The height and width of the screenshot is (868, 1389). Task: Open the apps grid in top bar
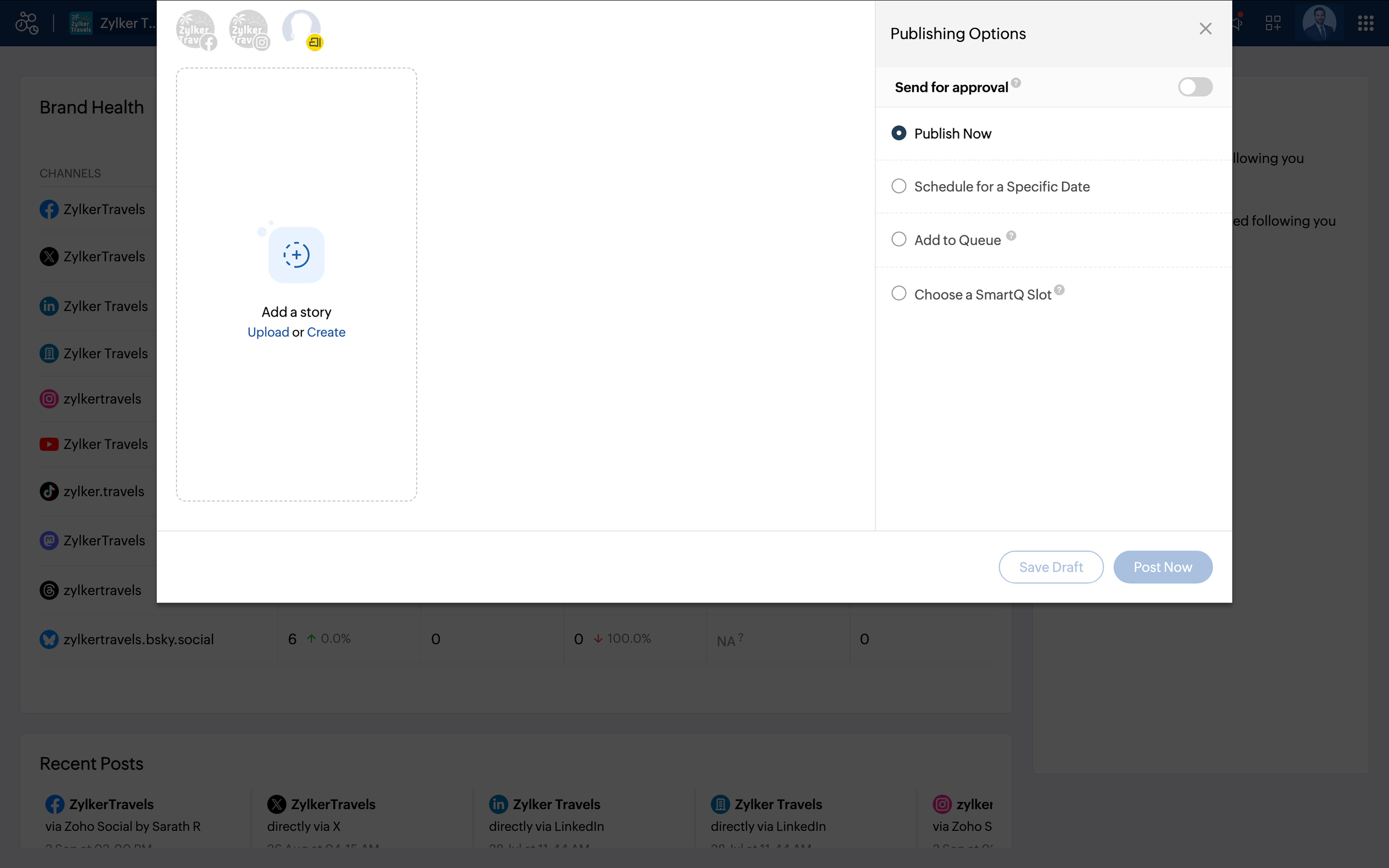[1365, 23]
